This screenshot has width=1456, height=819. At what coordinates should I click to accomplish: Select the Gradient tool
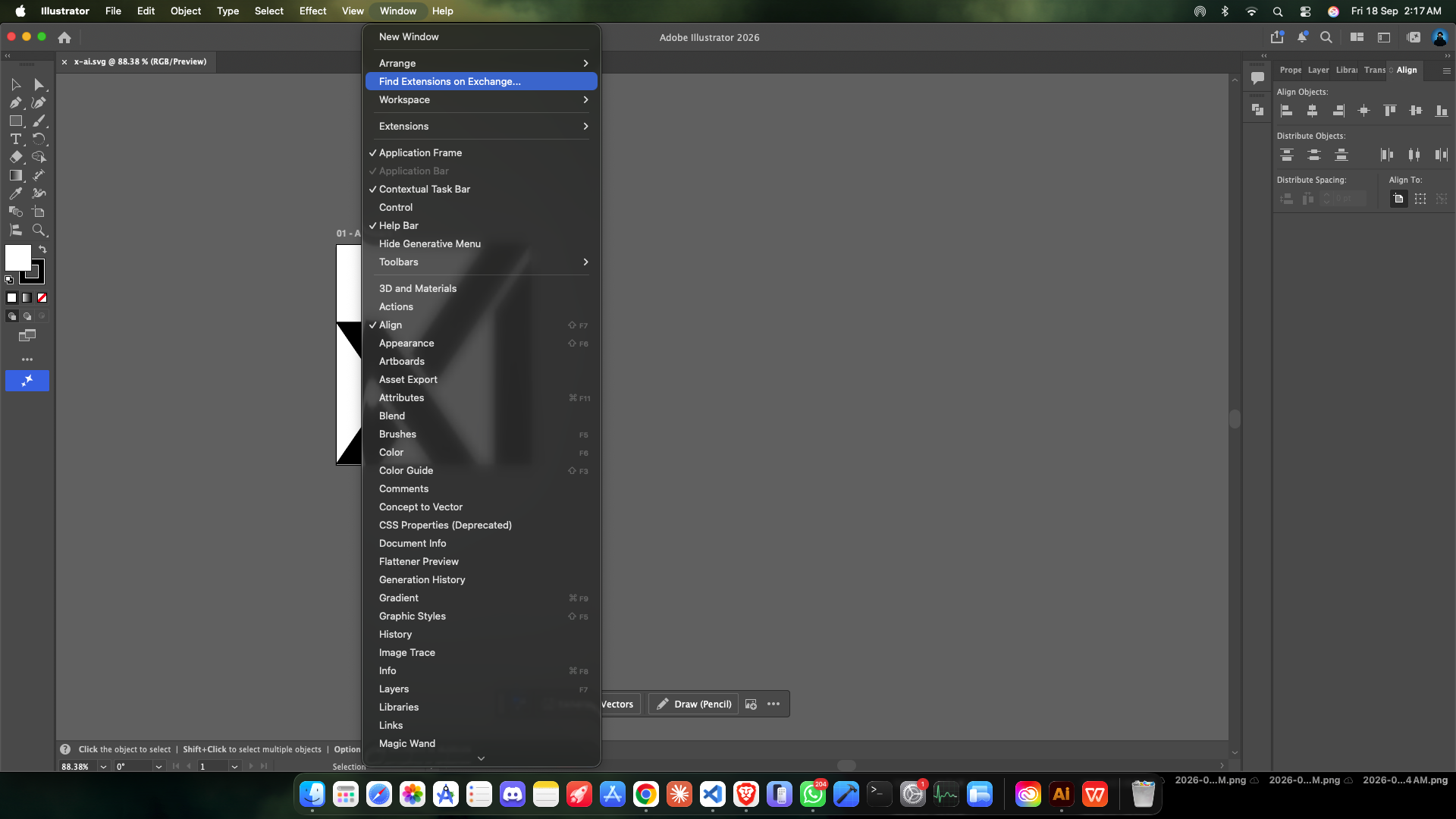16,175
